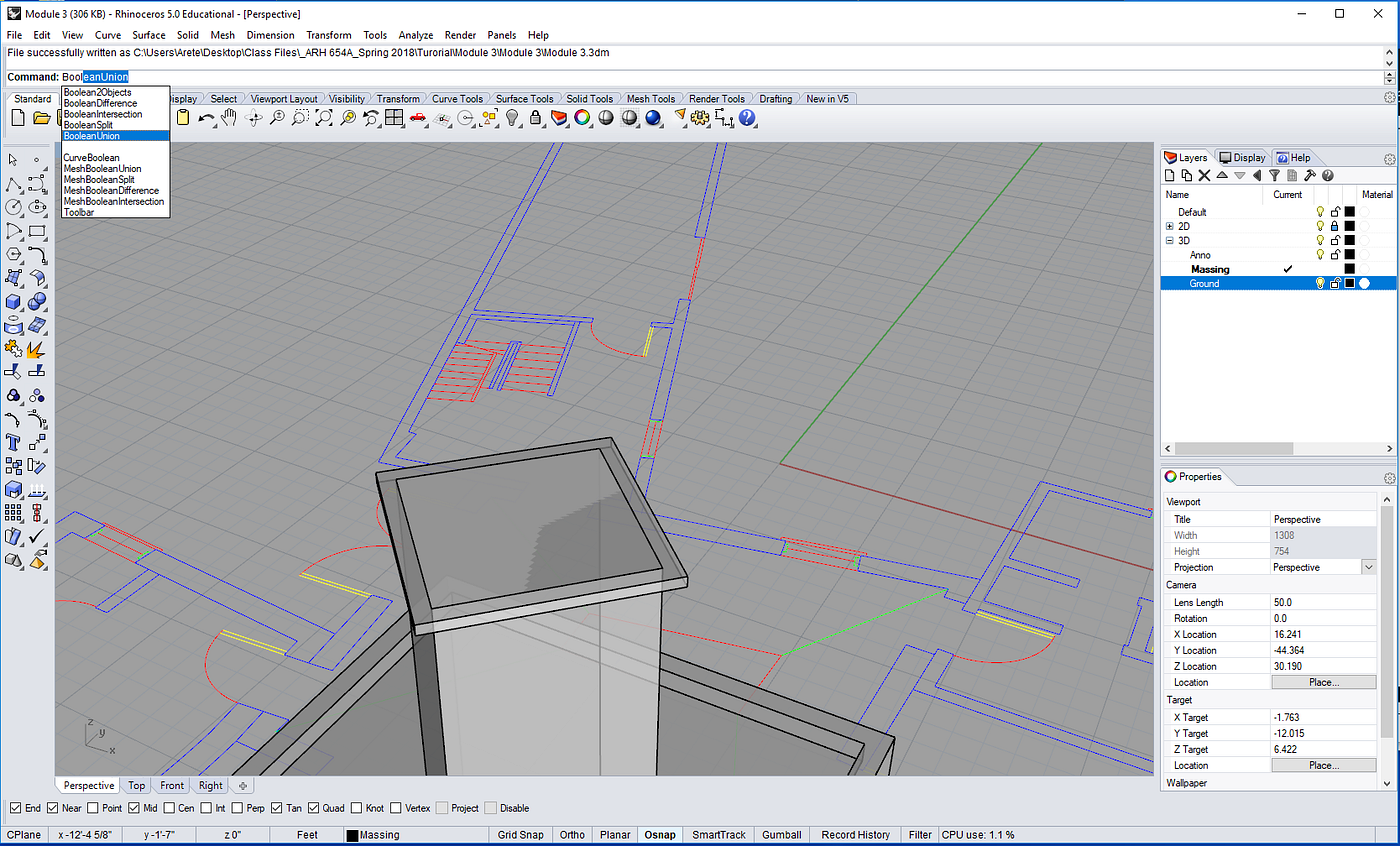
Task: Select BooleanDifference from the autocomplete list
Action: pyautogui.click(x=100, y=103)
